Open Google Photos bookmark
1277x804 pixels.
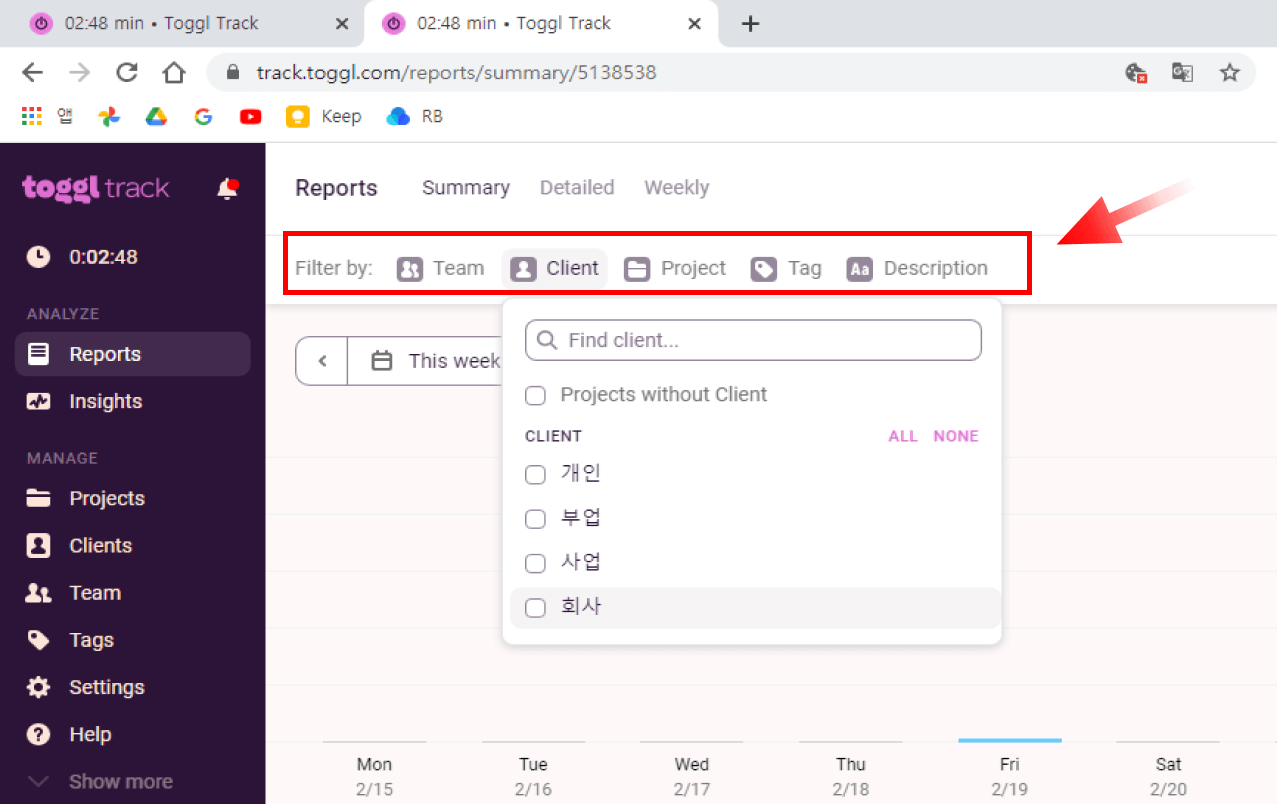109,116
